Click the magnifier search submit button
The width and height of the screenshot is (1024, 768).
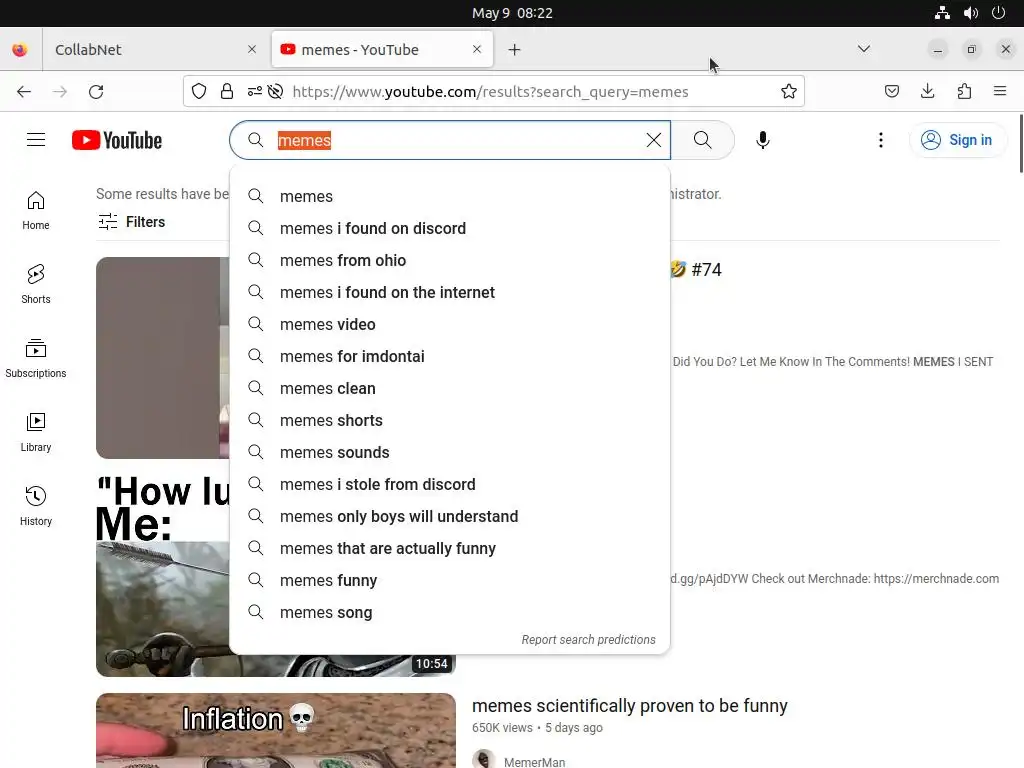click(x=703, y=140)
